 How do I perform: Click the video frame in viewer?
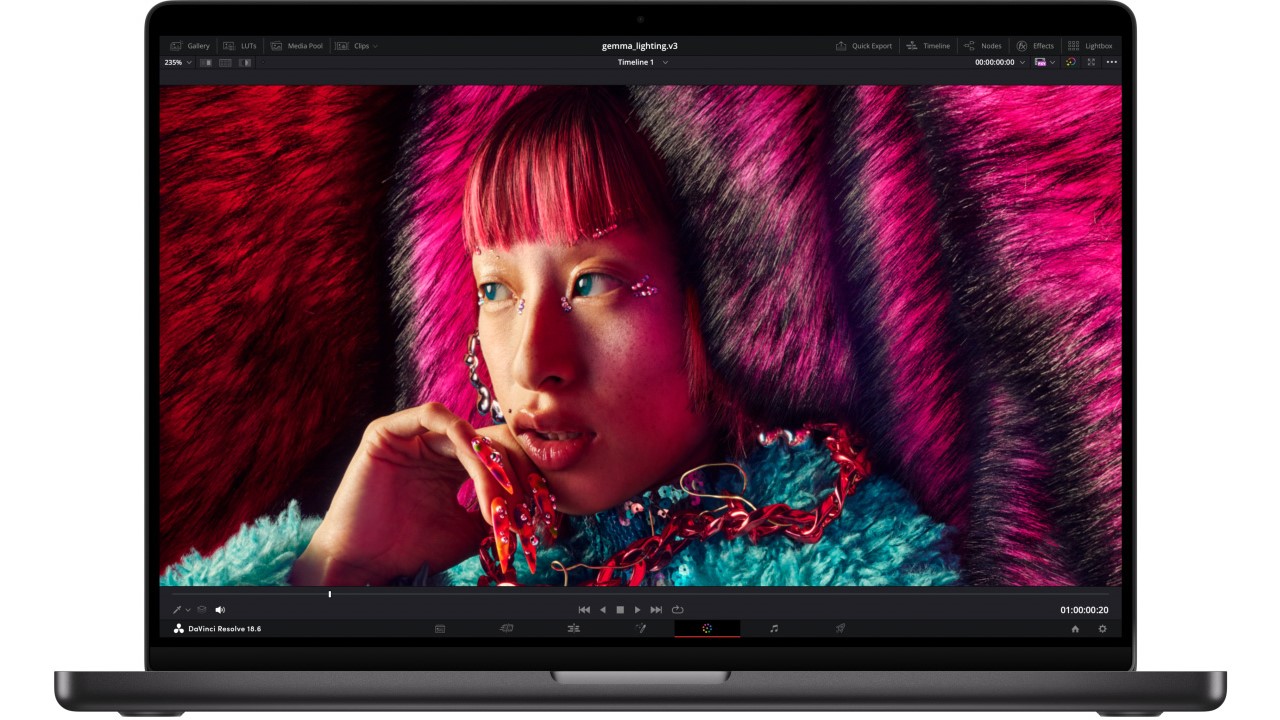tap(640, 335)
